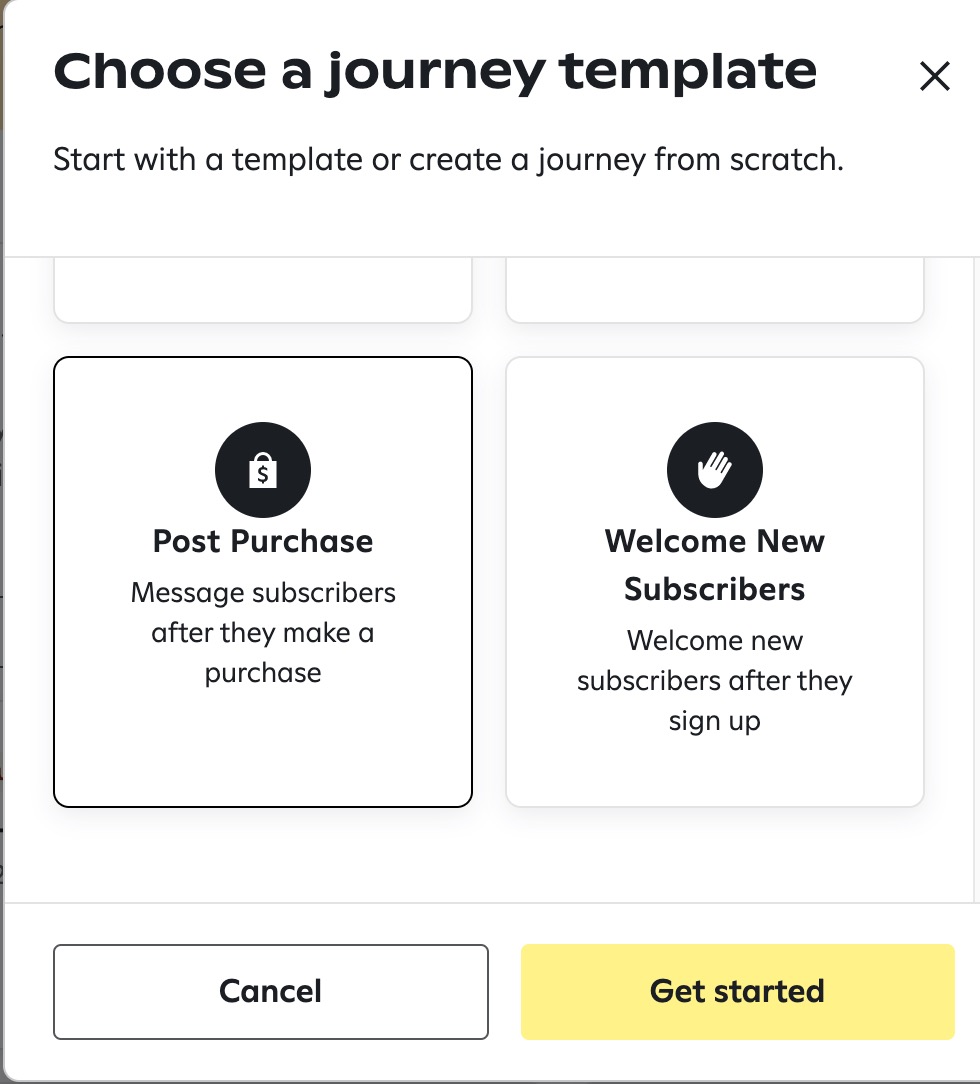Click the 'Welcome new subscribers after they sign up' description
The image size is (980, 1084).
(715, 681)
